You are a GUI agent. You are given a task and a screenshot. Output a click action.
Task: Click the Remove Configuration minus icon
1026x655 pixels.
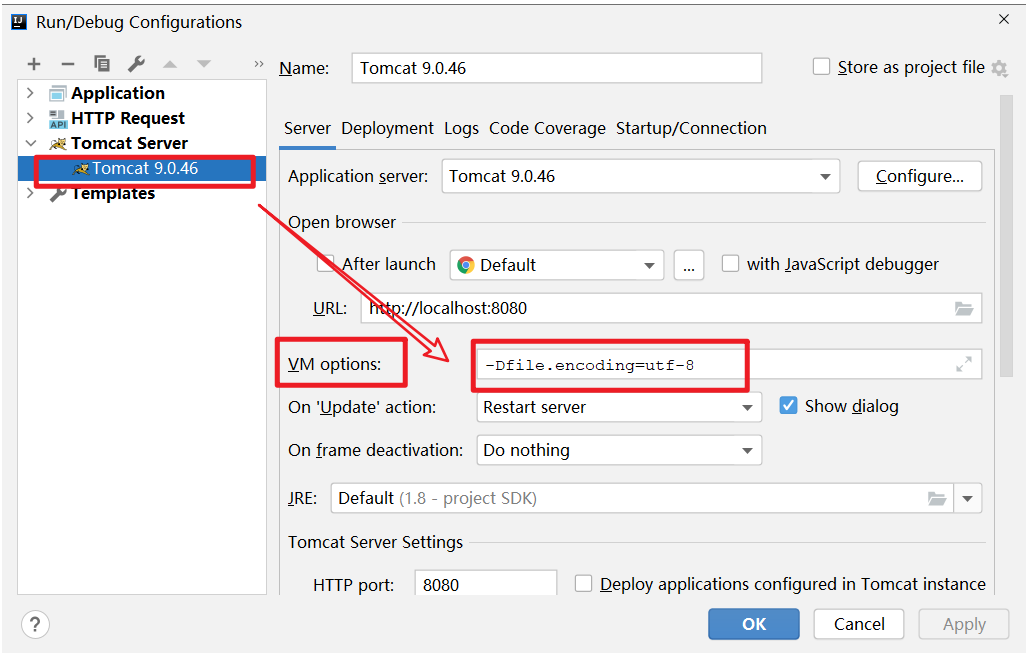coord(68,64)
